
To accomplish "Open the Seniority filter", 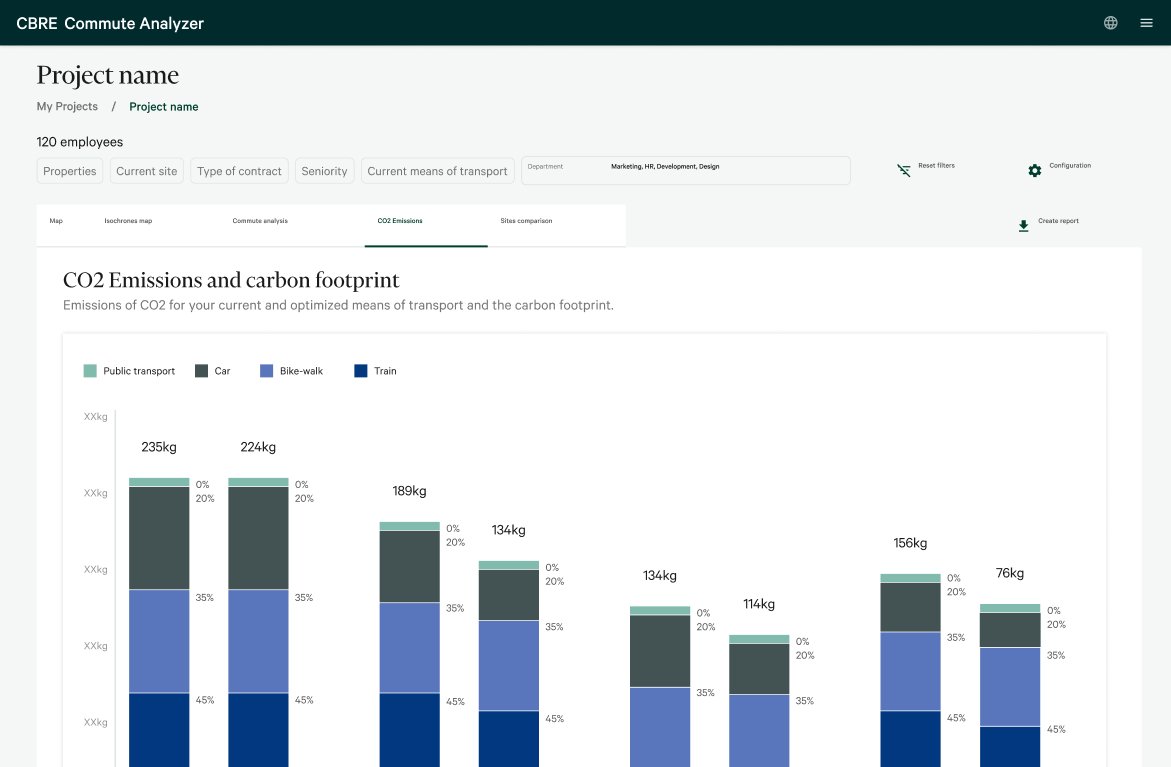I will (x=324, y=171).
